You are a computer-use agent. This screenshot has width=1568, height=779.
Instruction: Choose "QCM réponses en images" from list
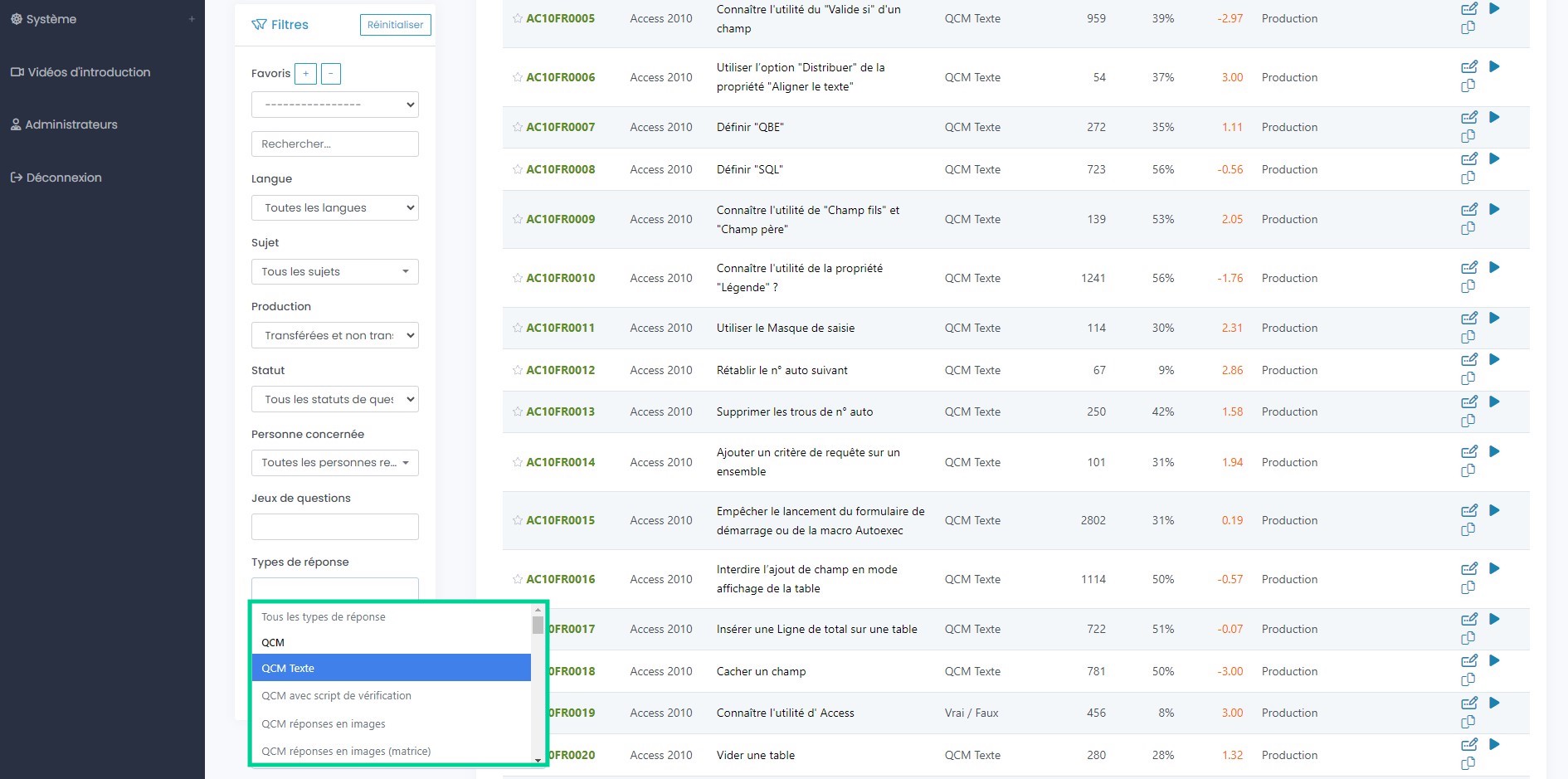click(324, 724)
